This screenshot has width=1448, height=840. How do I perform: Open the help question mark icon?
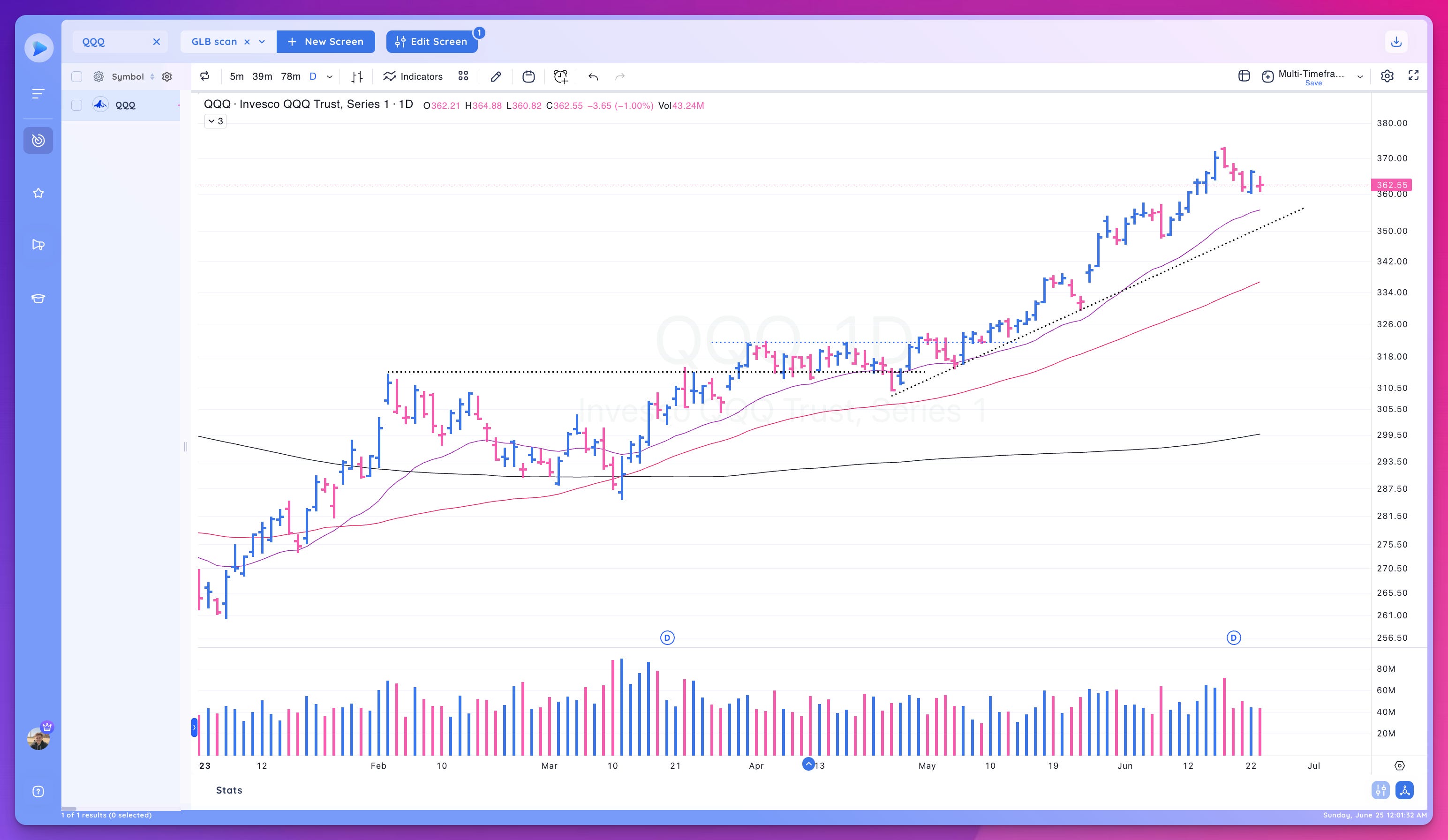[38, 792]
